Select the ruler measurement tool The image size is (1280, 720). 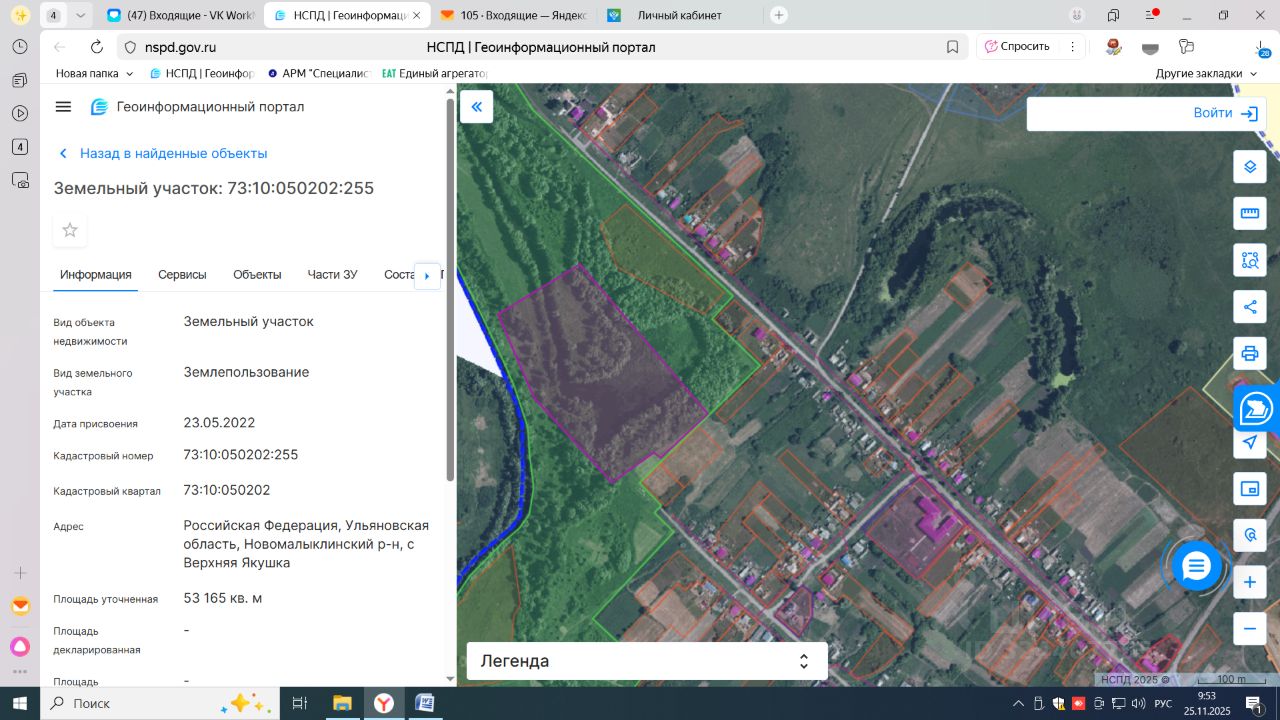pyautogui.click(x=1250, y=213)
